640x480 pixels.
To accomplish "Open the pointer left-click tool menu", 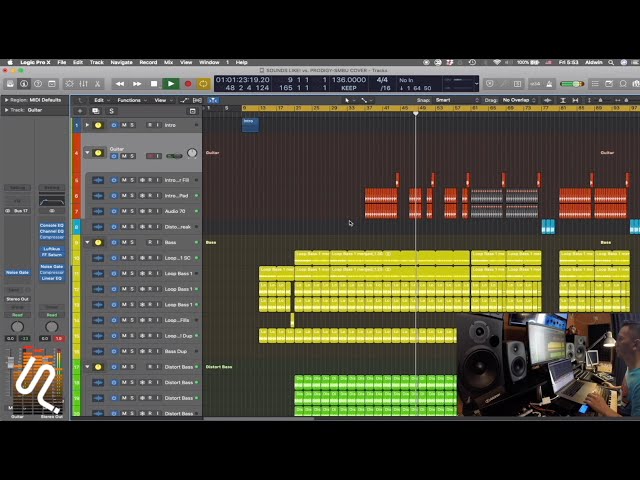I will (349, 100).
